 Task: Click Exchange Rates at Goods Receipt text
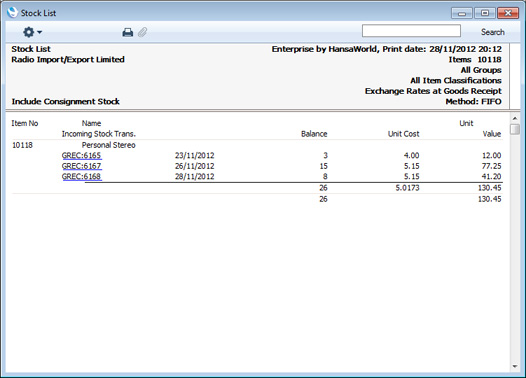point(433,91)
